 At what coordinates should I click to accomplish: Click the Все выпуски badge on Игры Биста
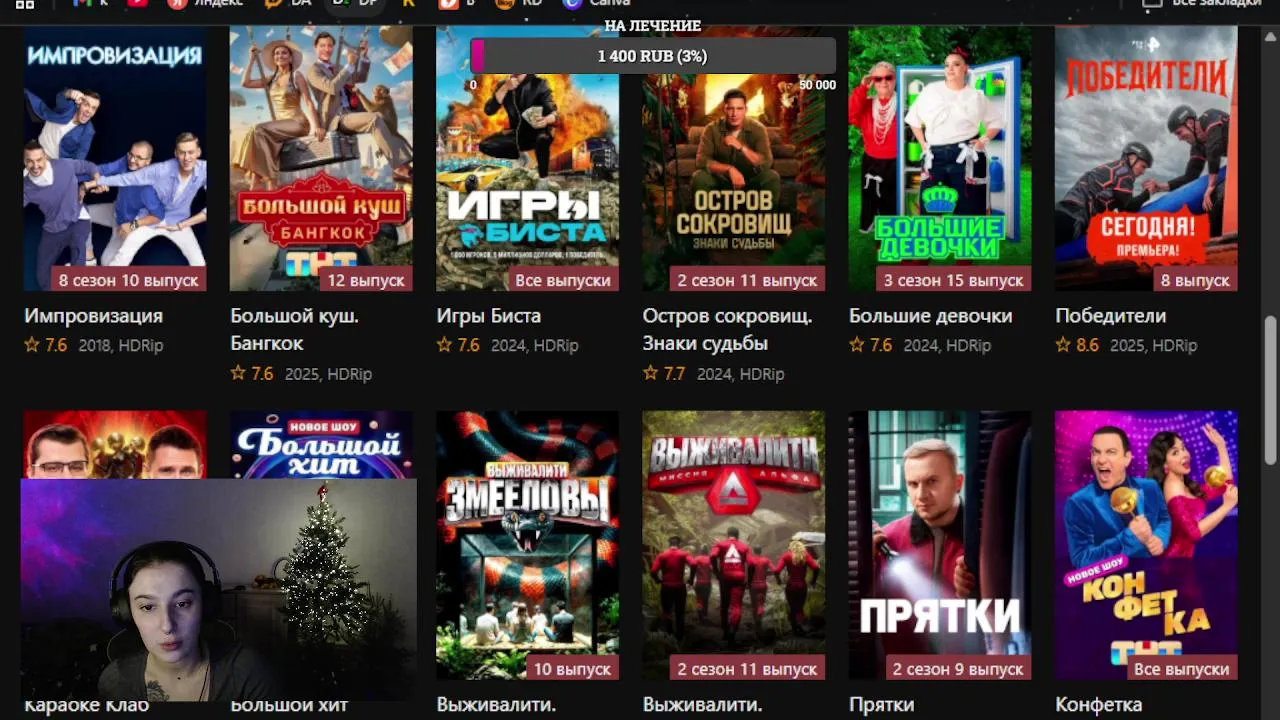pyautogui.click(x=562, y=280)
